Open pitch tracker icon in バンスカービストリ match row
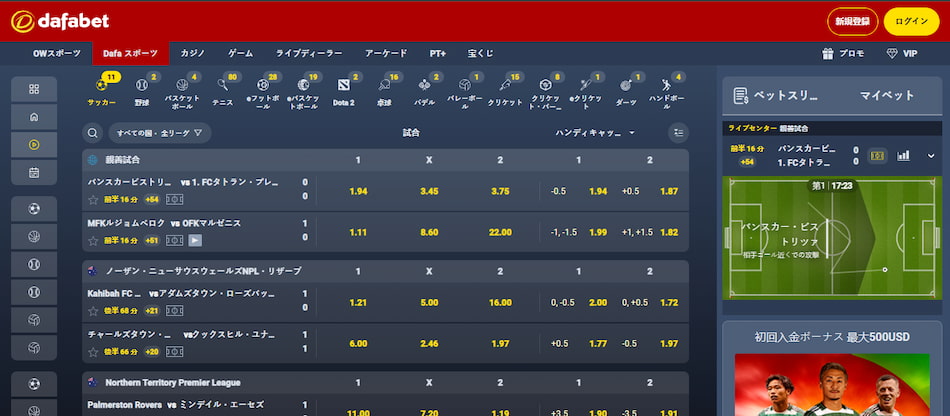The width and height of the screenshot is (950, 416). pos(174,199)
